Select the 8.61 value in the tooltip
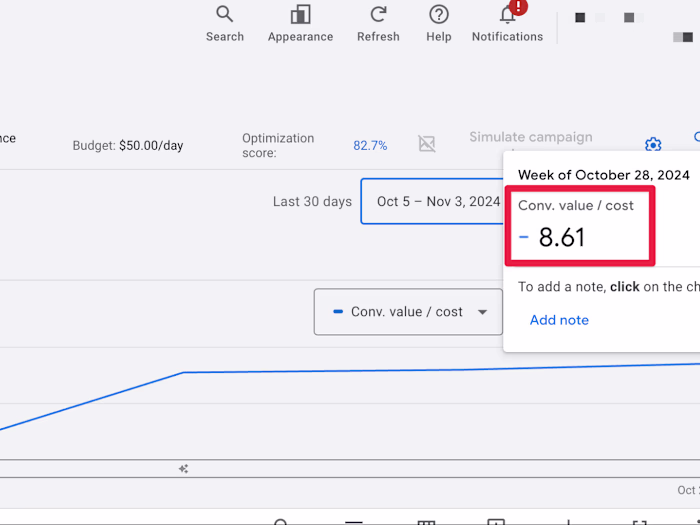The image size is (700, 525). [x=562, y=237]
